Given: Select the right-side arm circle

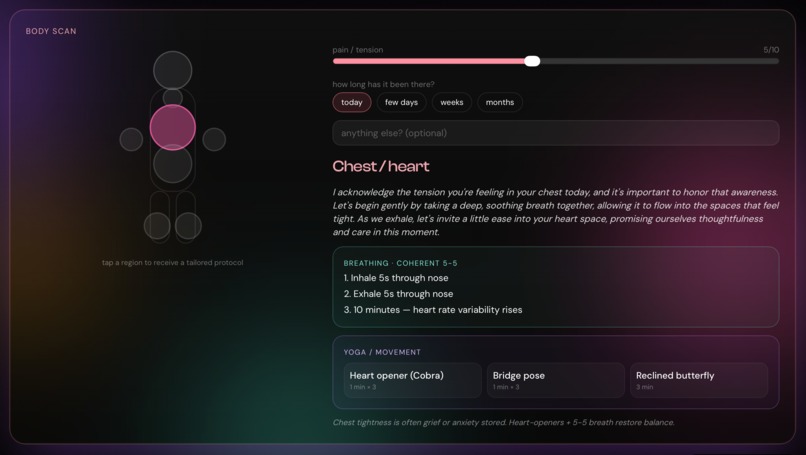Looking at the screenshot, I should pos(214,139).
